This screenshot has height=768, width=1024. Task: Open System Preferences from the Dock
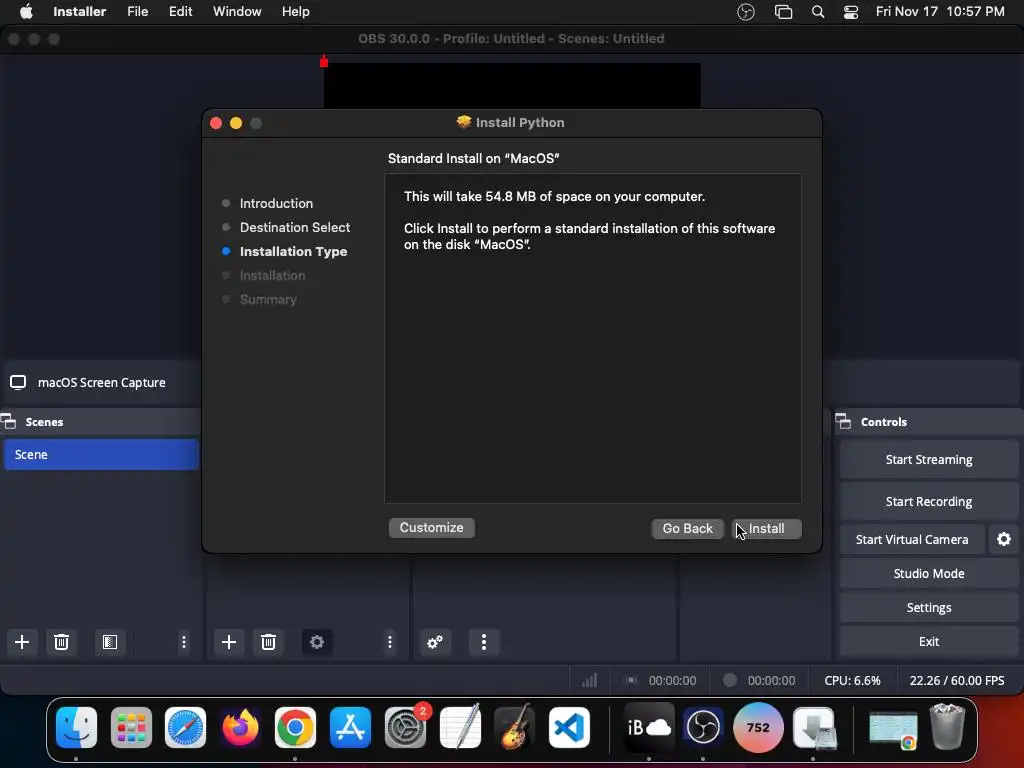406,727
